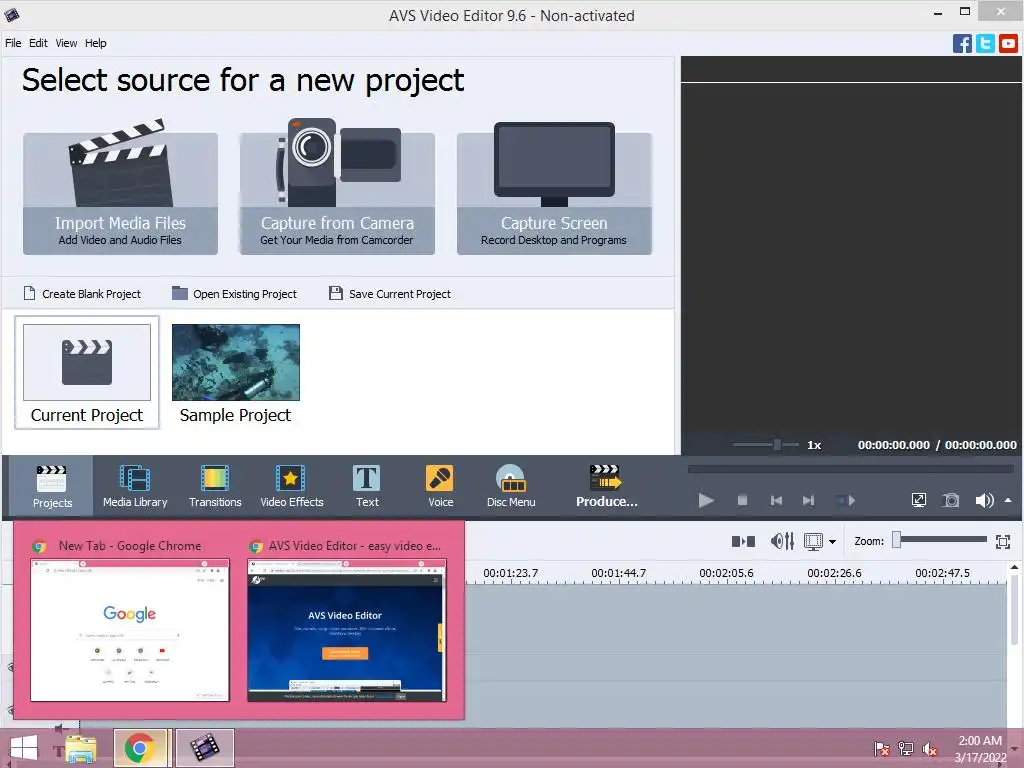Click the split timeline icon

click(743, 541)
